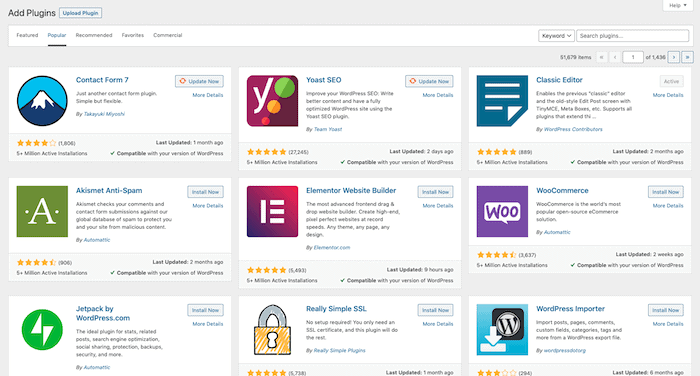Click the Yoast SEO star rating
The height and width of the screenshot is (376, 700).
pyautogui.click(x=267, y=152)
